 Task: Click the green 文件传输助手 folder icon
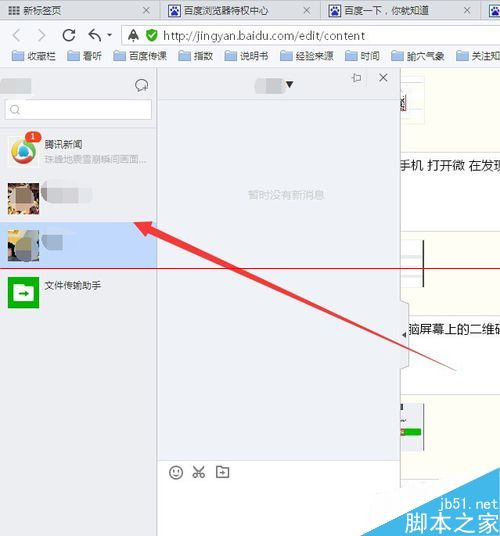[x=23, y=292]
